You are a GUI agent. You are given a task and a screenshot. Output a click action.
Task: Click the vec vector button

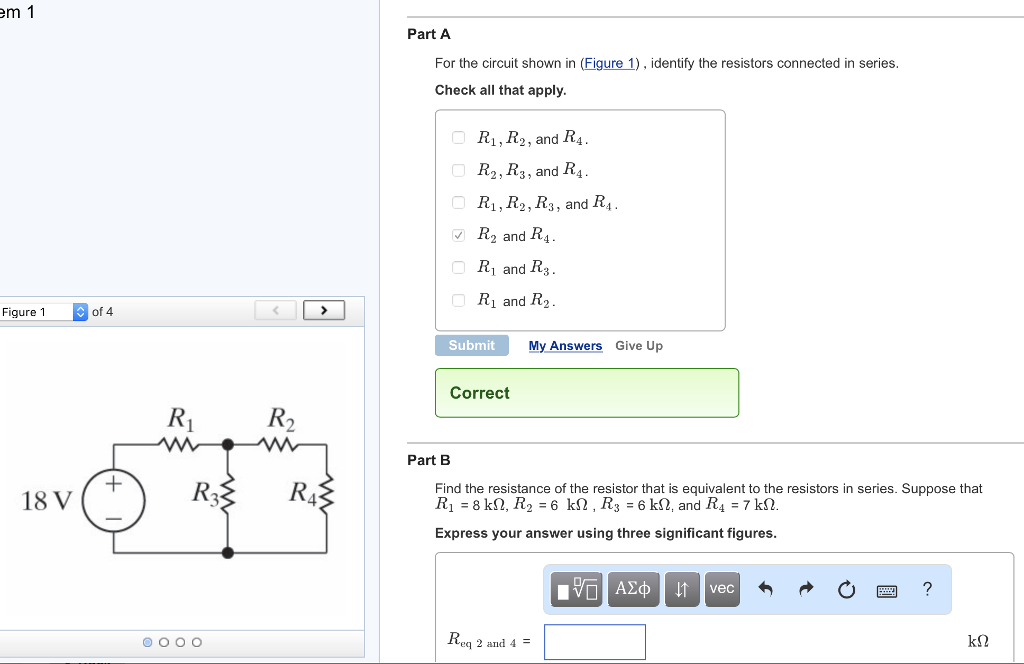coord(722,589)
